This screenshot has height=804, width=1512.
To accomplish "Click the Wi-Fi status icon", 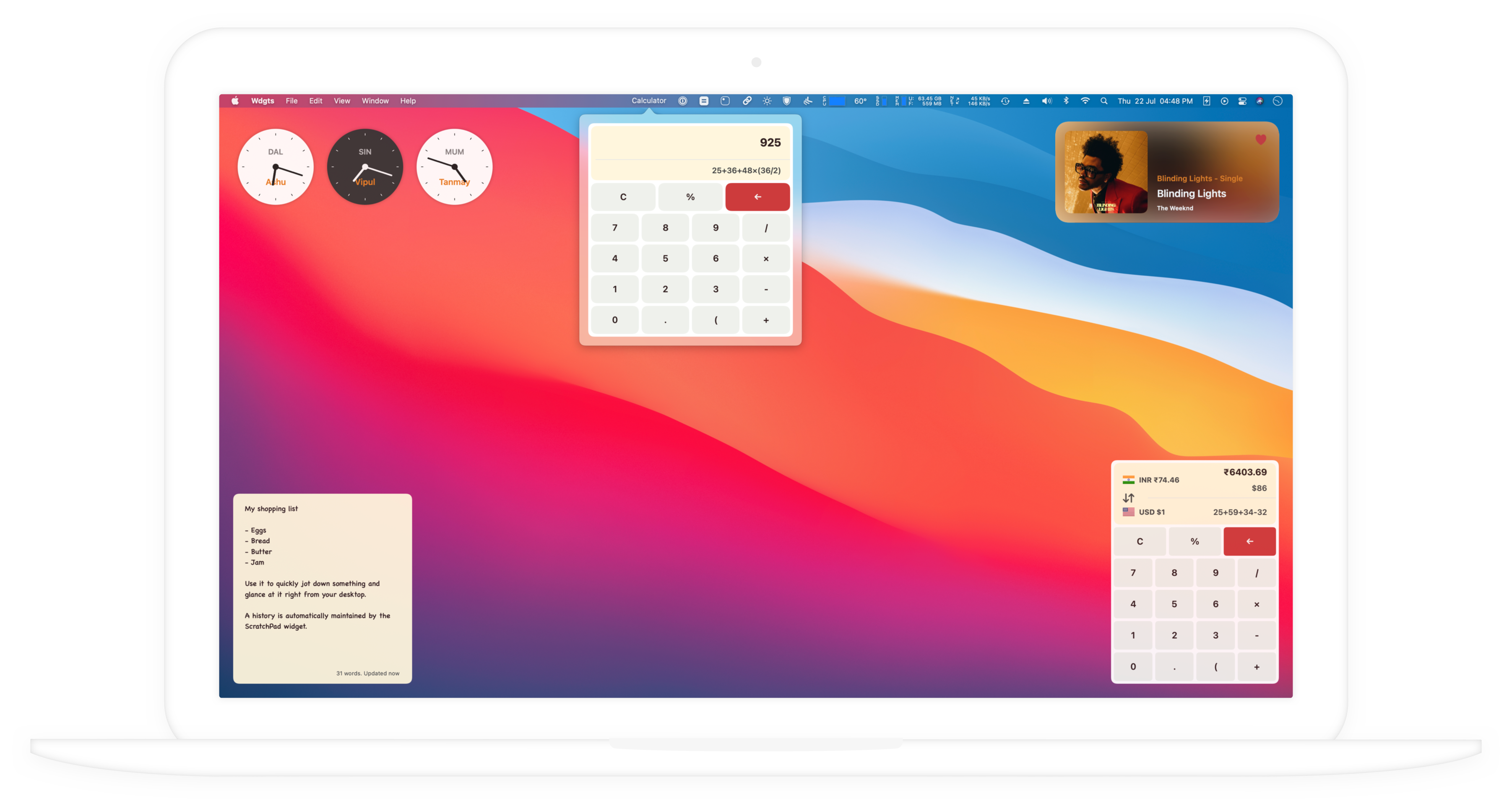I will click(1085, 101).
